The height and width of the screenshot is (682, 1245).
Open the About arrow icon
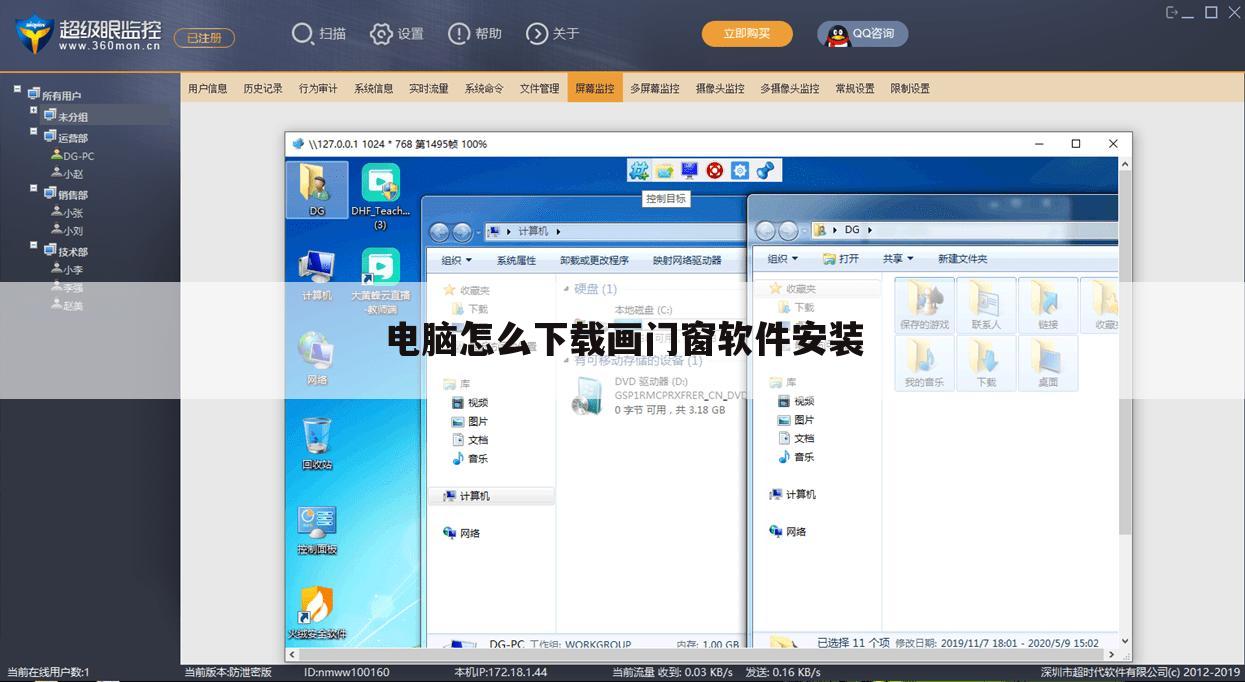[537, 34]
